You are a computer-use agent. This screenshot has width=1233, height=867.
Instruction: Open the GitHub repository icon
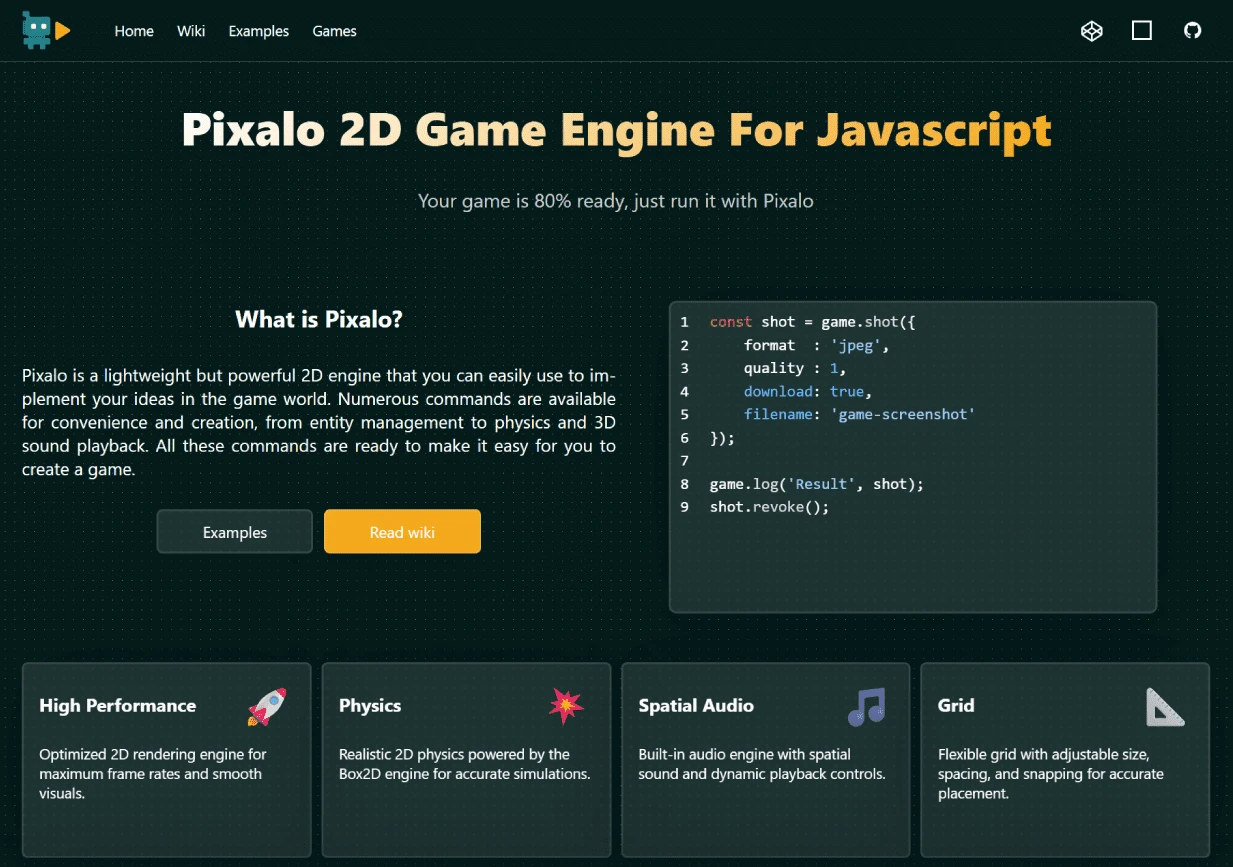(x=1192, y=31)
